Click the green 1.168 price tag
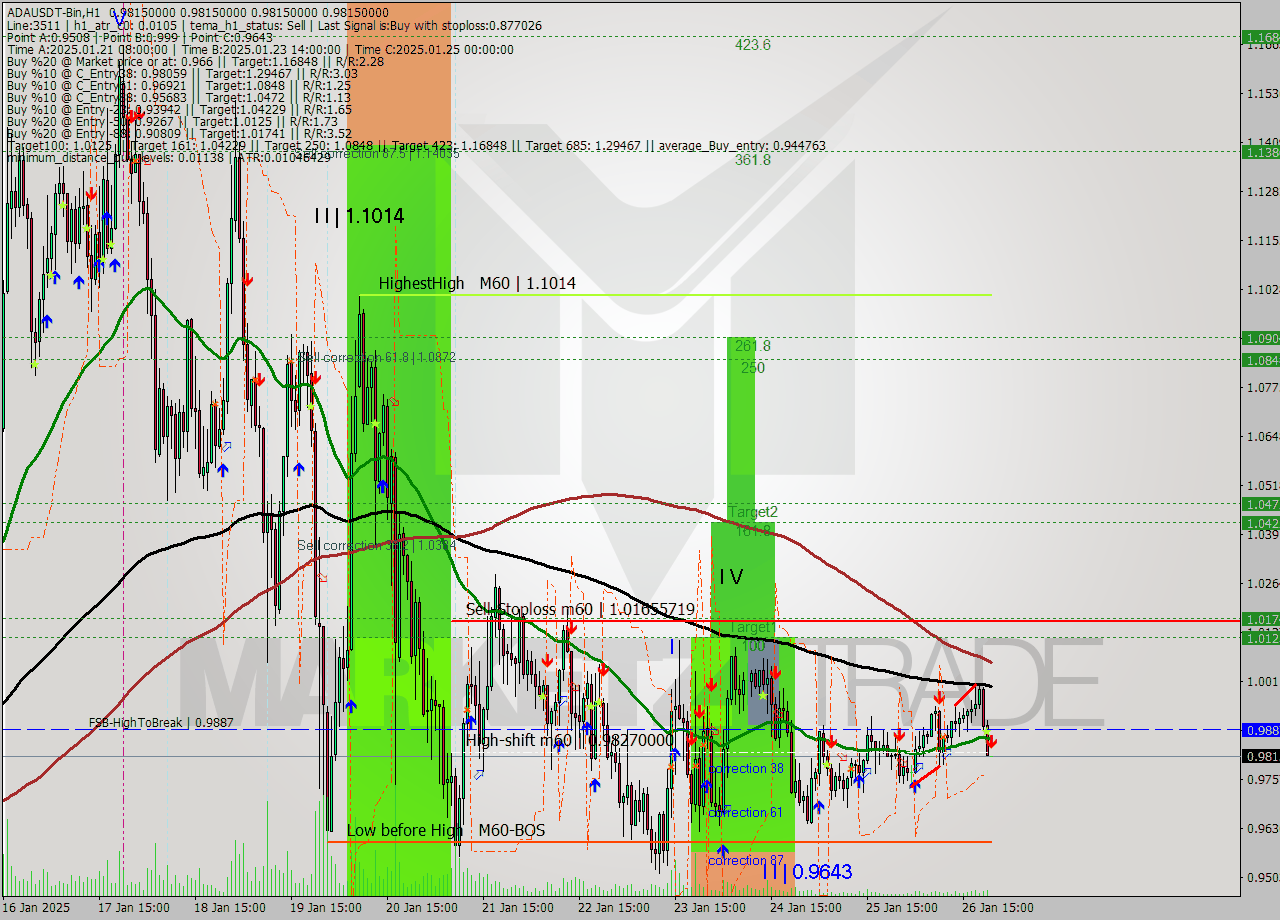The height and width of the screenshot is (920, 1280). 1260,37
